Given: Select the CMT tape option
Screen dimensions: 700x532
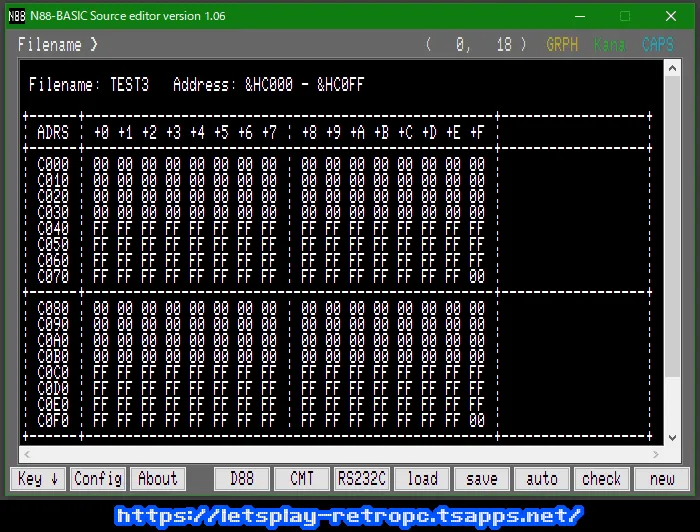Looking at the screenshot, I should pyautogui.click(x=302, y=479).
